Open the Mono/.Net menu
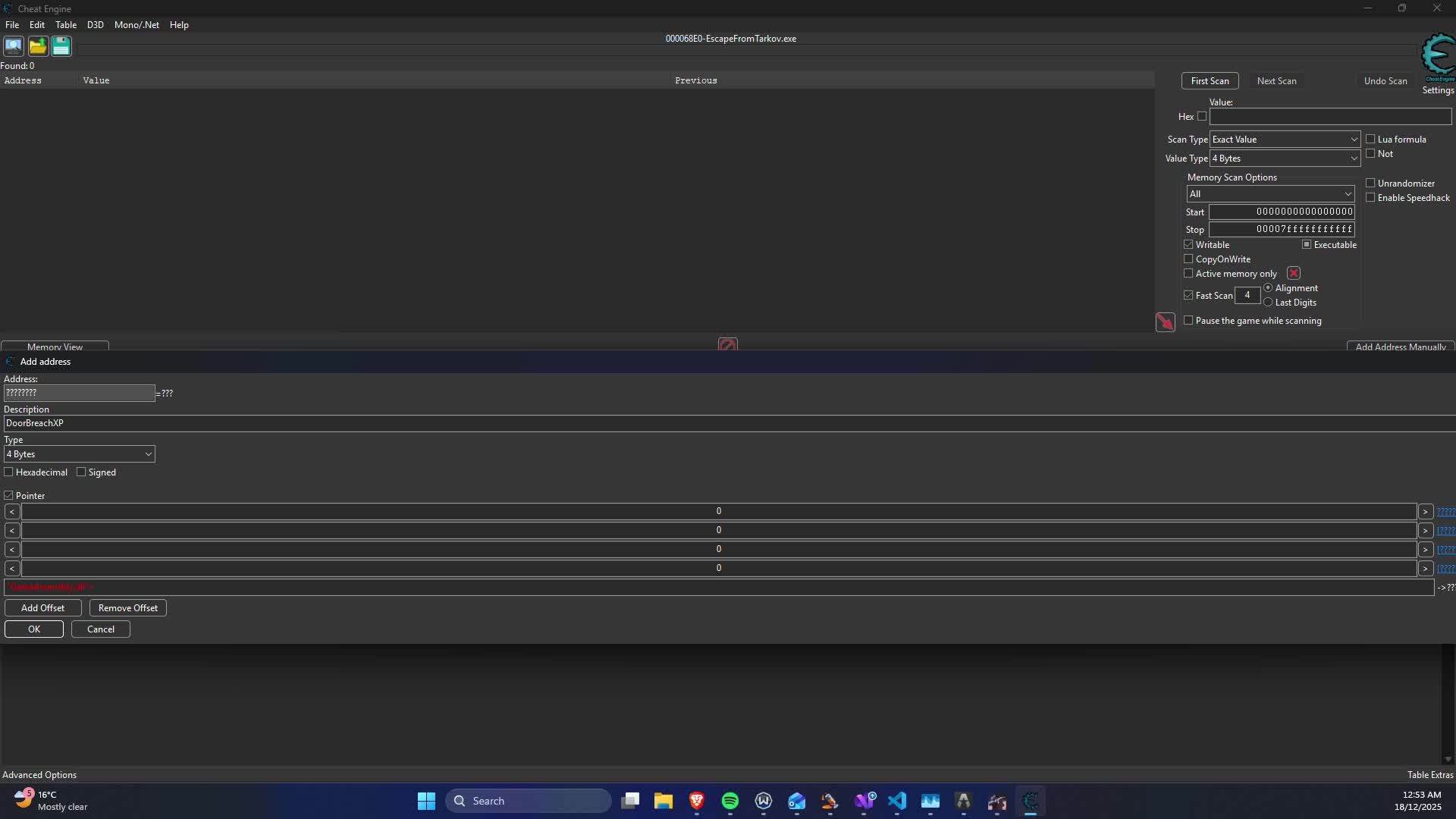The image size is (1456, 819). tap(137, 25)
